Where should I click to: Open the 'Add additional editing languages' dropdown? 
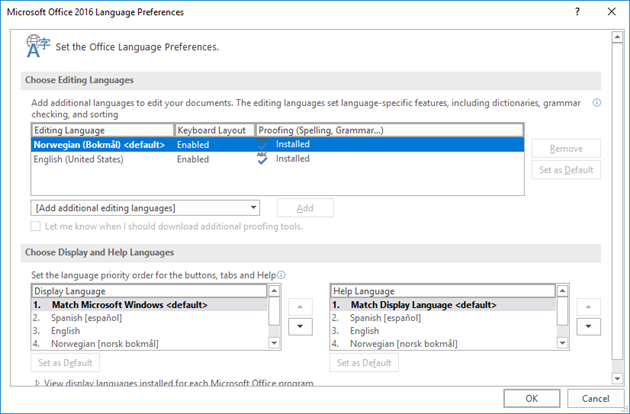(x=145, y=208)
